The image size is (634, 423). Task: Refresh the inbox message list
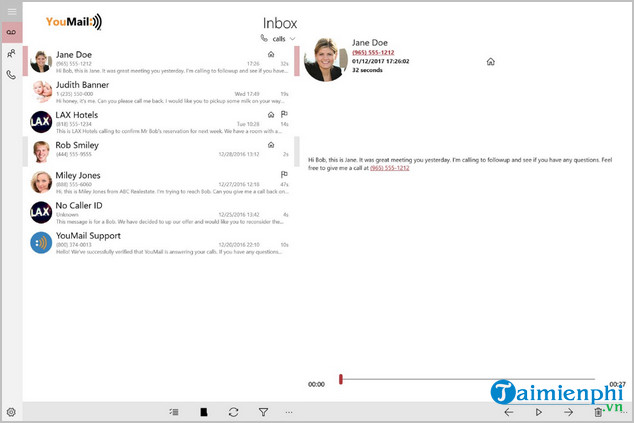click(x=233, y=412)
